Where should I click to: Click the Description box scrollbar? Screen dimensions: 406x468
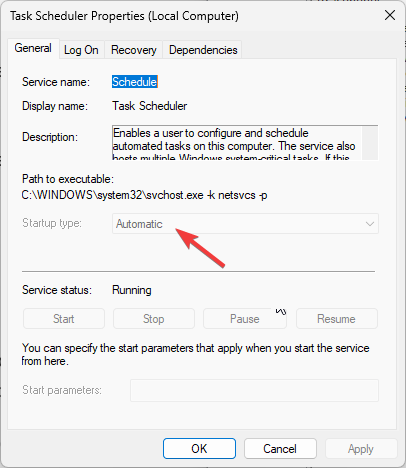pos(370,143)
